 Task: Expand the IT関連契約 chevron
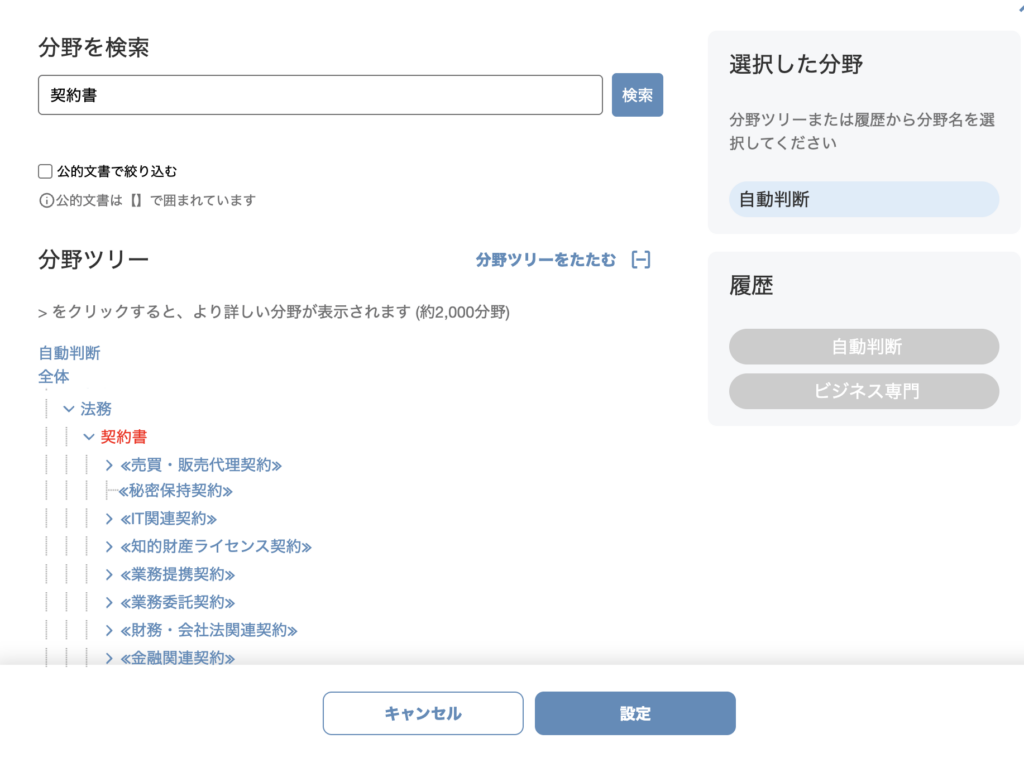(x=109, y=519)
